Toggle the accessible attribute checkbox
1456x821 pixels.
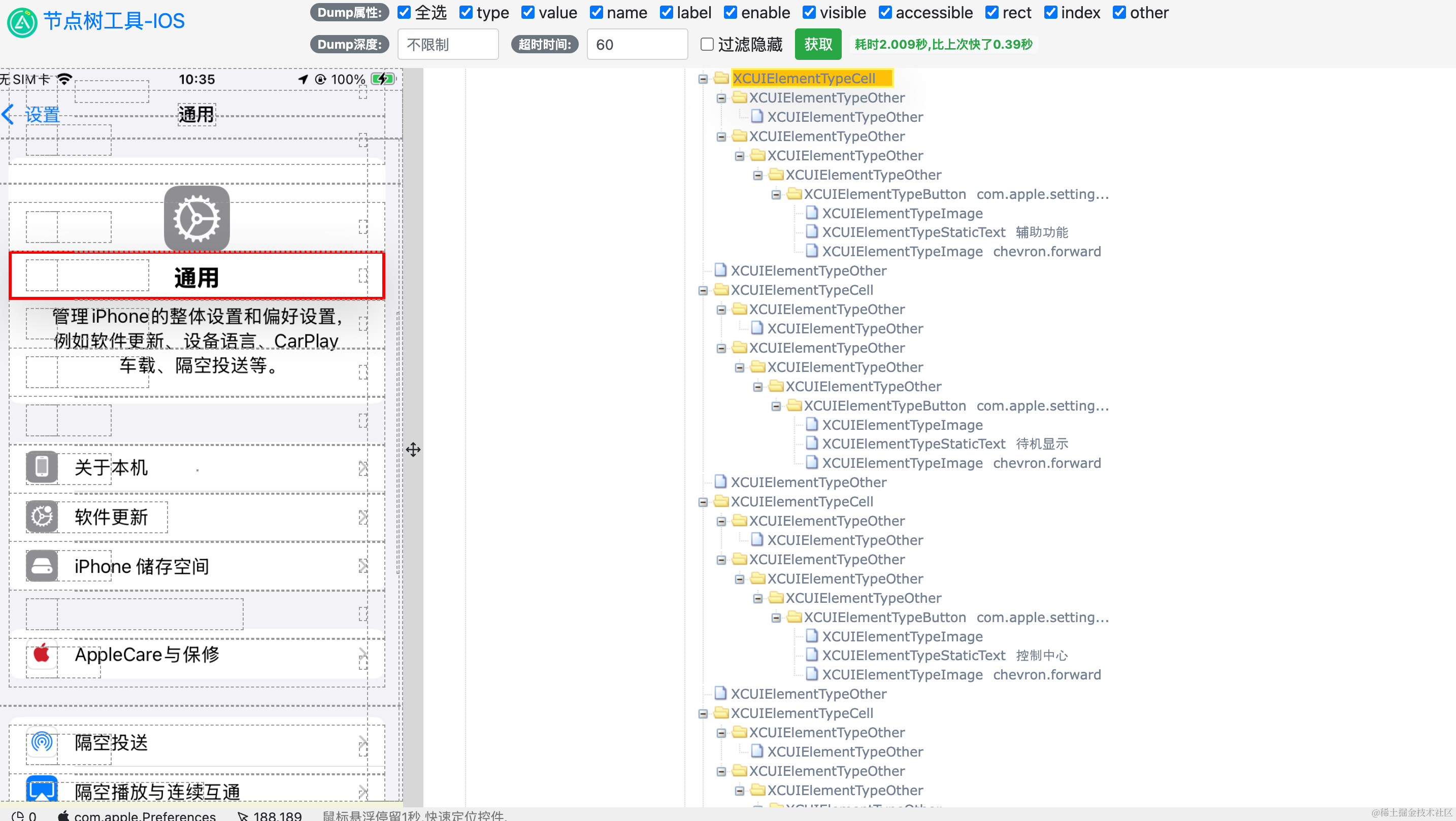885,12
